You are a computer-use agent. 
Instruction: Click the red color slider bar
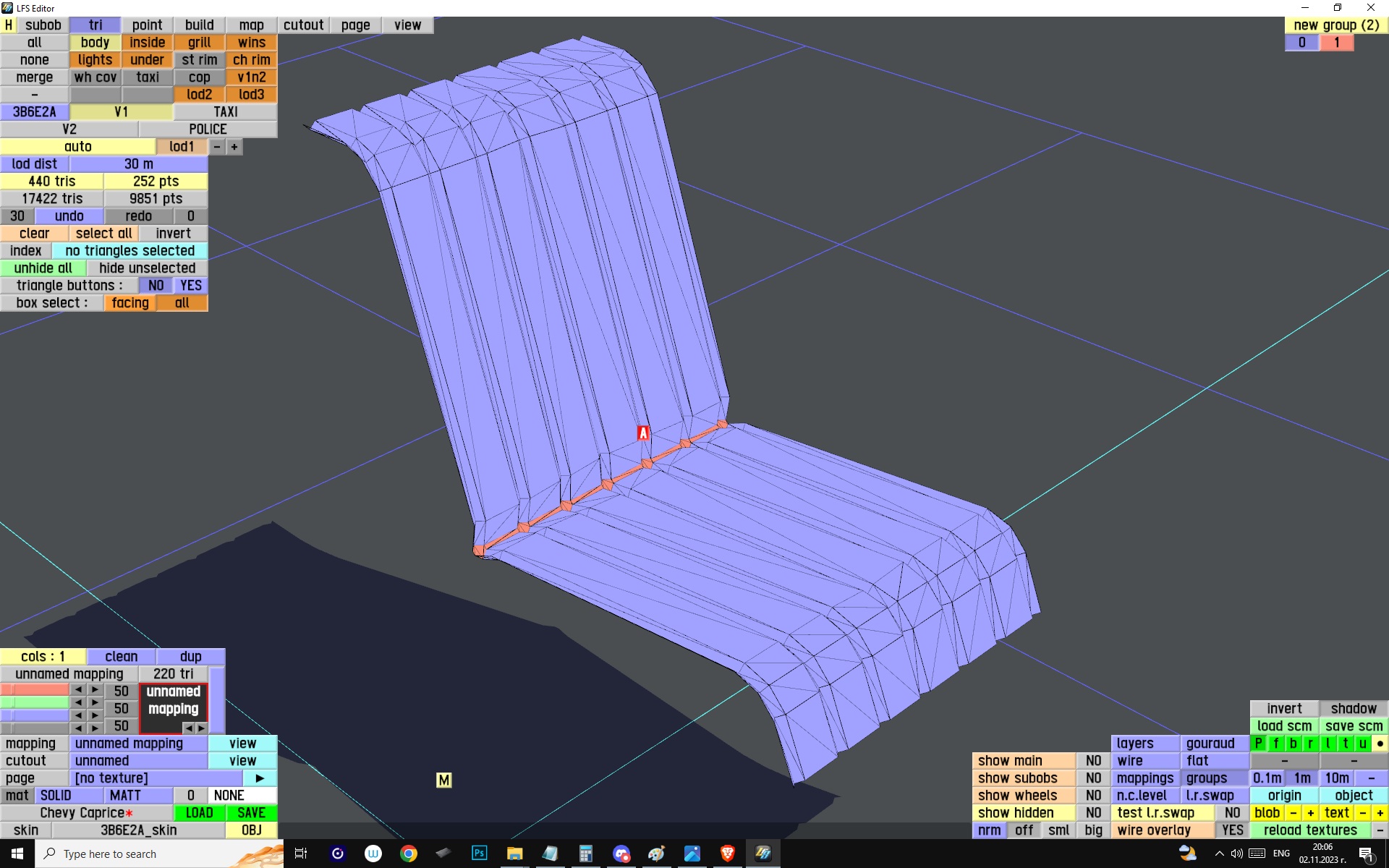35,690
